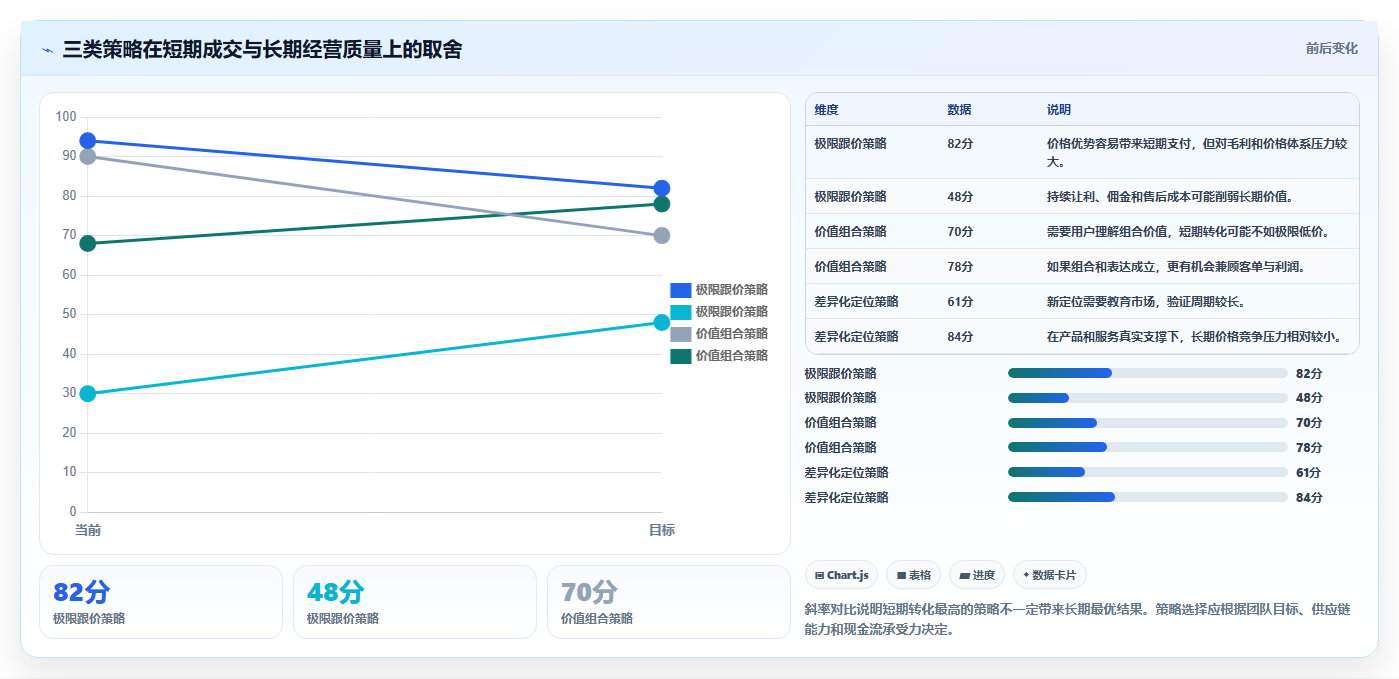Click the 61分 cell in the table
Screen dimensions: 1399x679
point(959,302)
